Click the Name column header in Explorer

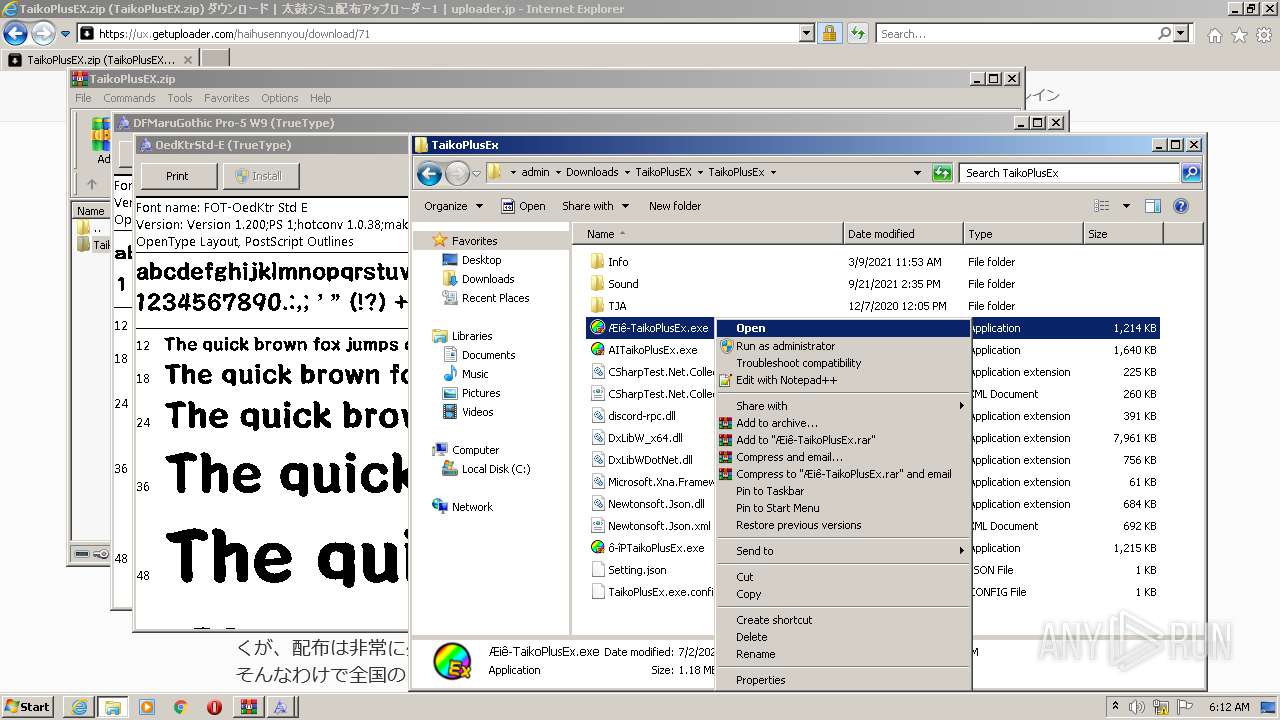click(708, 234)
